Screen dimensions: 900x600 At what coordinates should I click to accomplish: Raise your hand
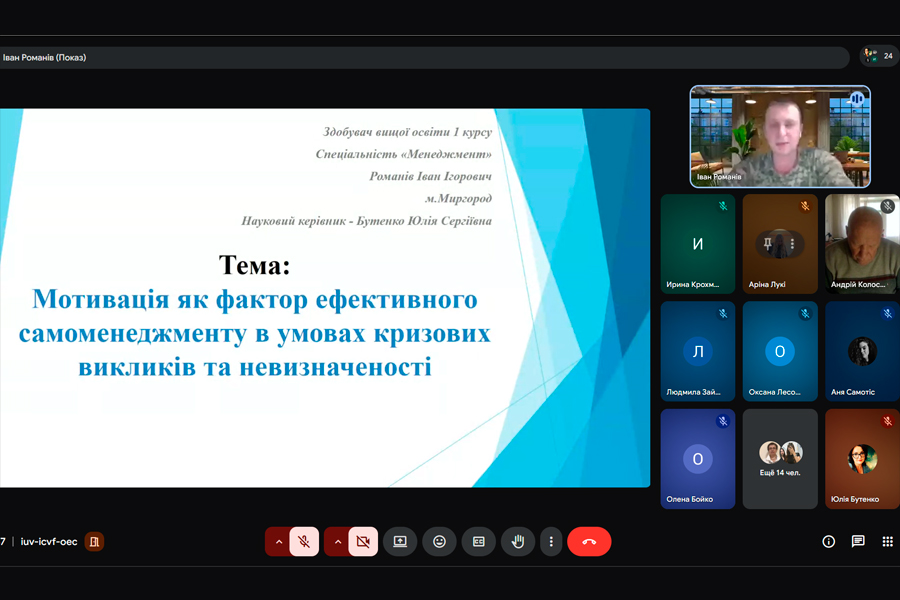[517, 542]
